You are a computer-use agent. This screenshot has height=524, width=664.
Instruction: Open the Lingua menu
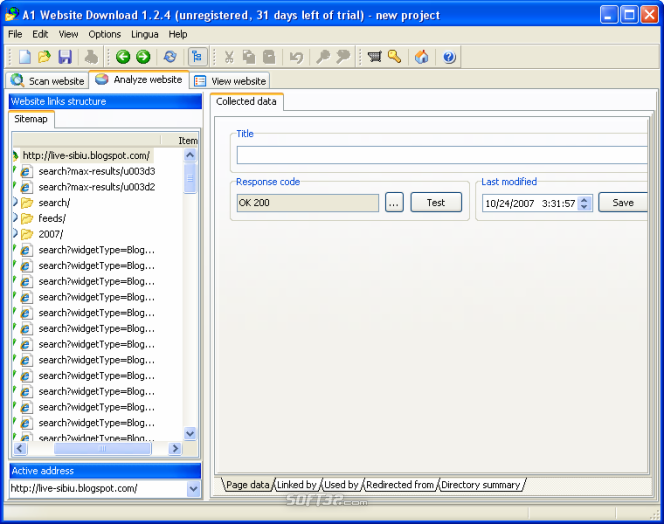[x=144, y=34]
